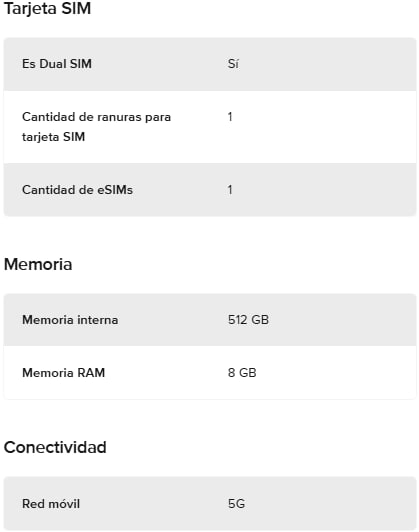Click the Es Dual SIM table row
The image size is (419, 532).
(210, 64)
